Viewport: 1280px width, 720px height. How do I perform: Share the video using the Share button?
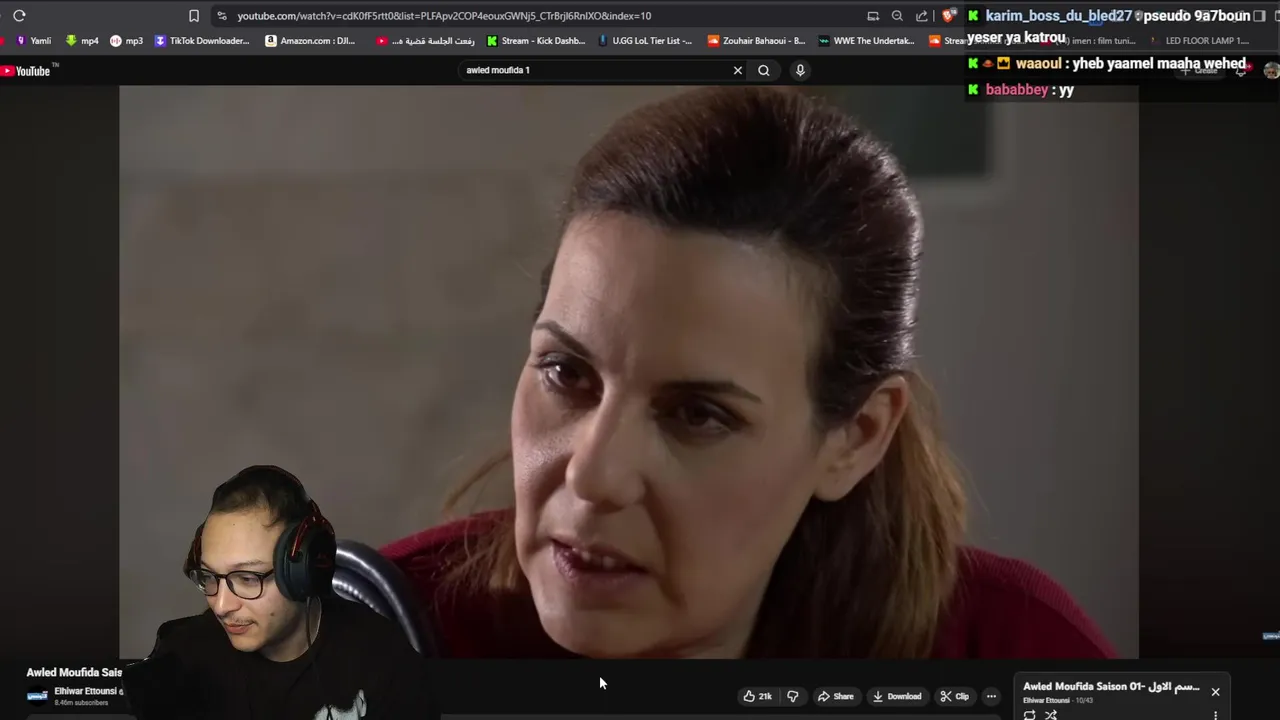coord(835,696)
